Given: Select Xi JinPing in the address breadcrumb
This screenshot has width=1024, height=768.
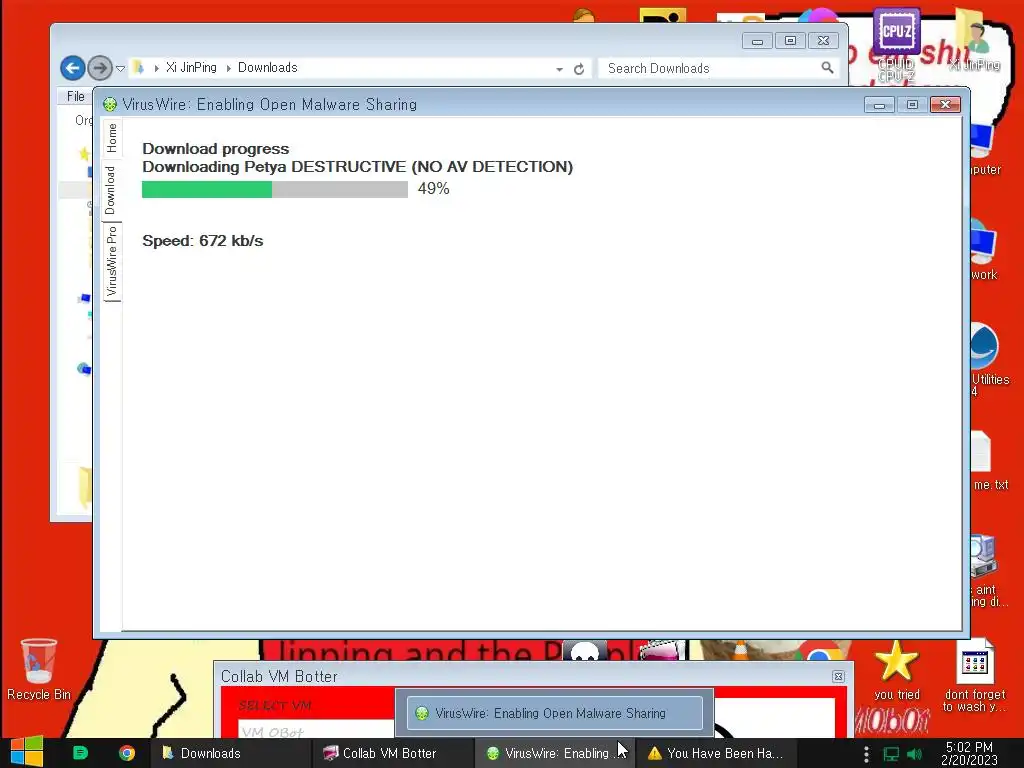Looking at the screenshot, I should pos(191,67).
